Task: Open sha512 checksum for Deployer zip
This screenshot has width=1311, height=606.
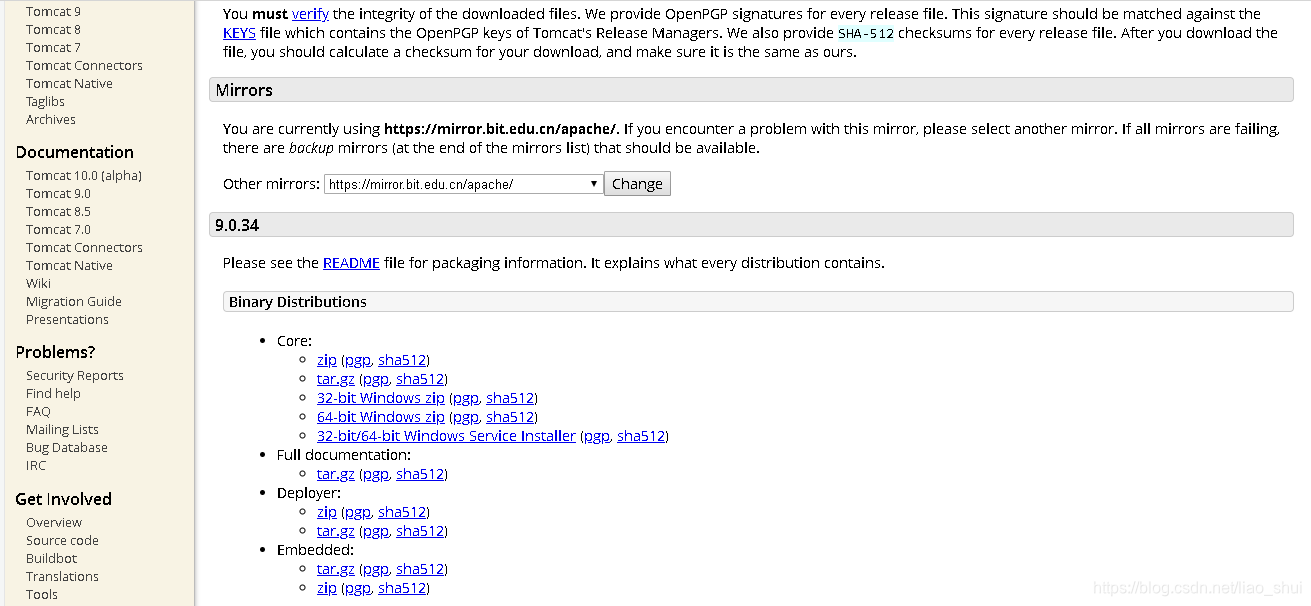Action: (402, 512)
